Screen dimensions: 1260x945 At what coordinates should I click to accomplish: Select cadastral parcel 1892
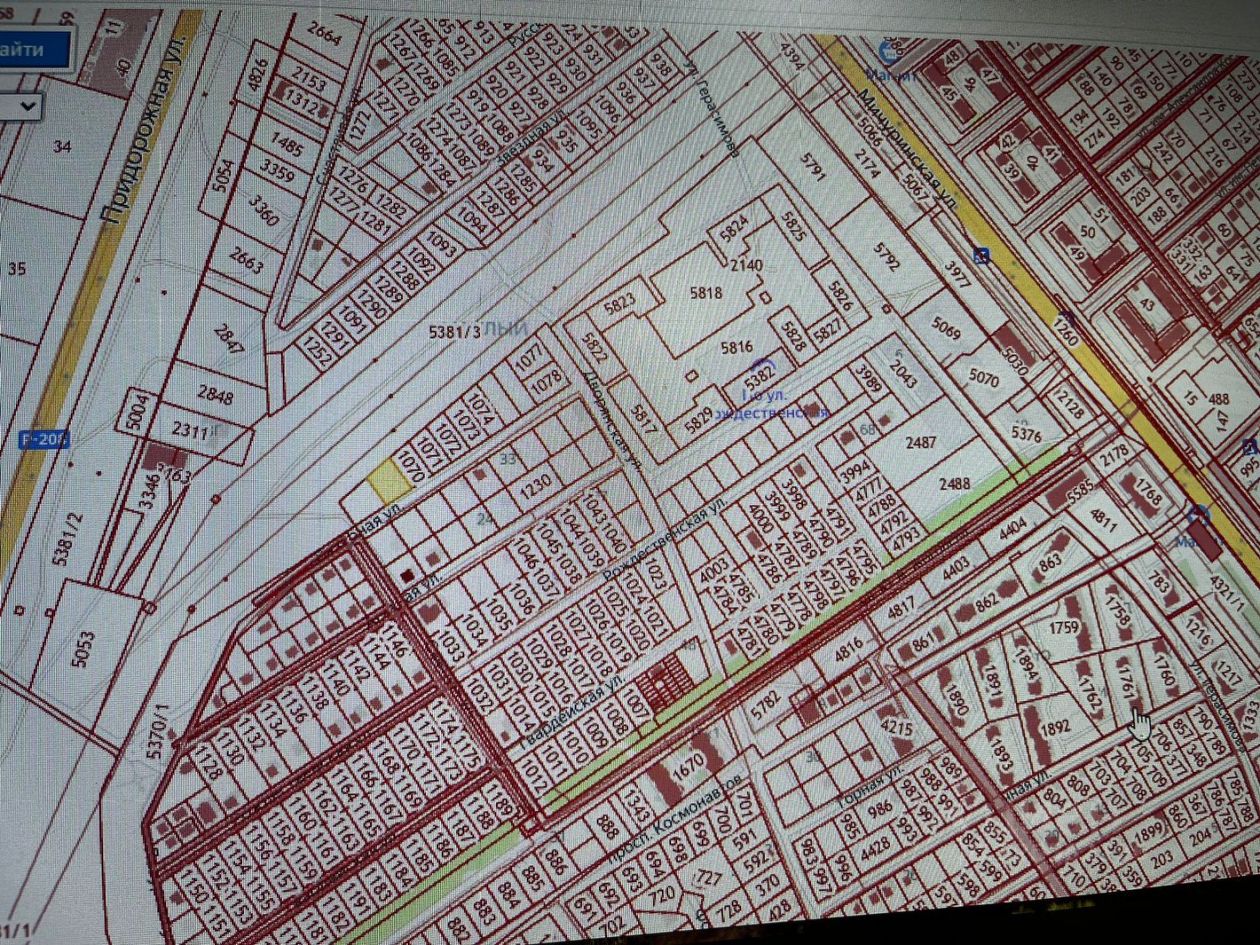(1057, 727)
